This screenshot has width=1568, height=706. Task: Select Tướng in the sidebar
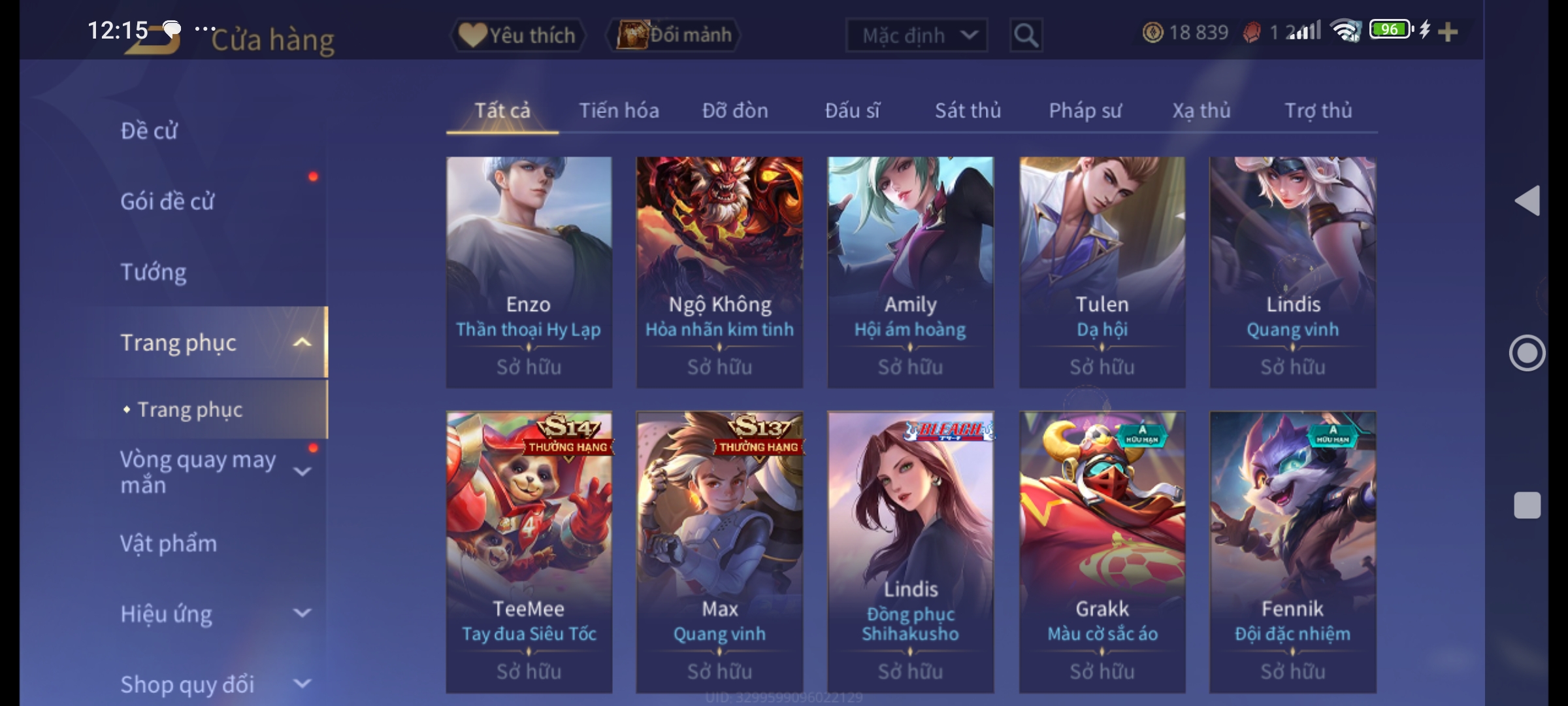pos(154,272)
